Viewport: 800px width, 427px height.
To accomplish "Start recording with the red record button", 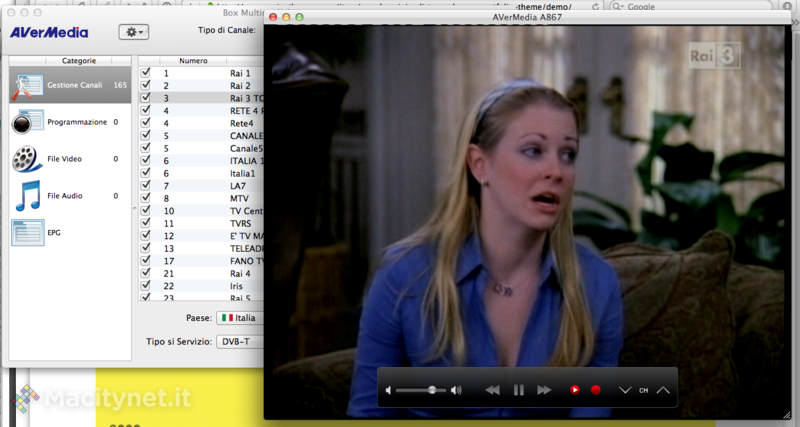I will tap(595, 390).
